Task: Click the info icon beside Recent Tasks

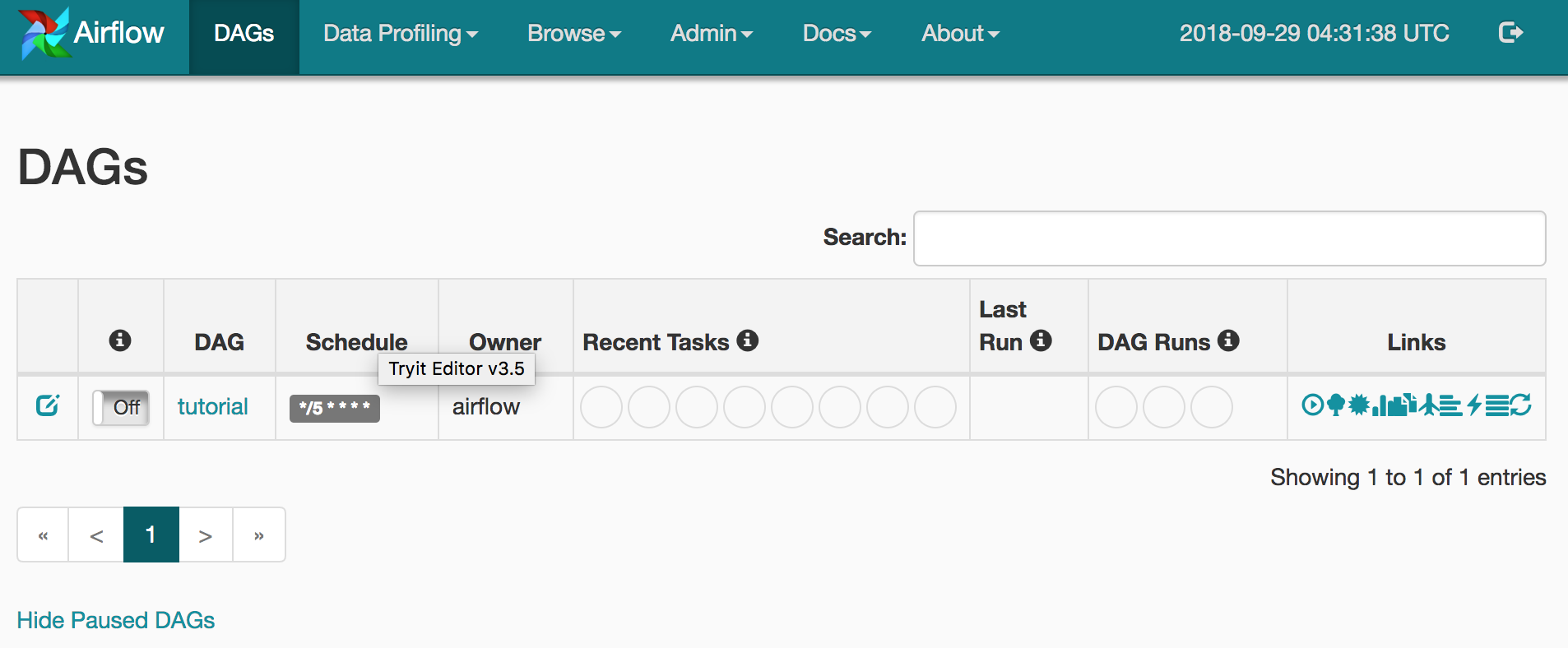Action: point(747,340)
